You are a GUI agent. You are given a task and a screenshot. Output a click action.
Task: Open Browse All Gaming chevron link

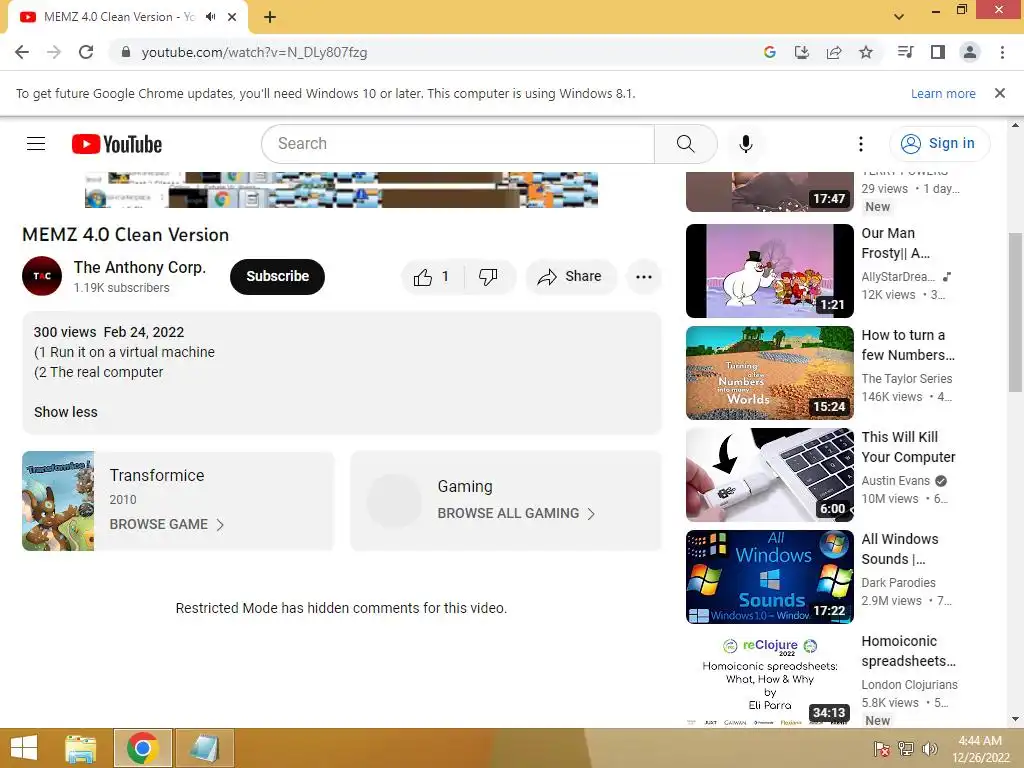pyautogui.click(x=591, y=514)
